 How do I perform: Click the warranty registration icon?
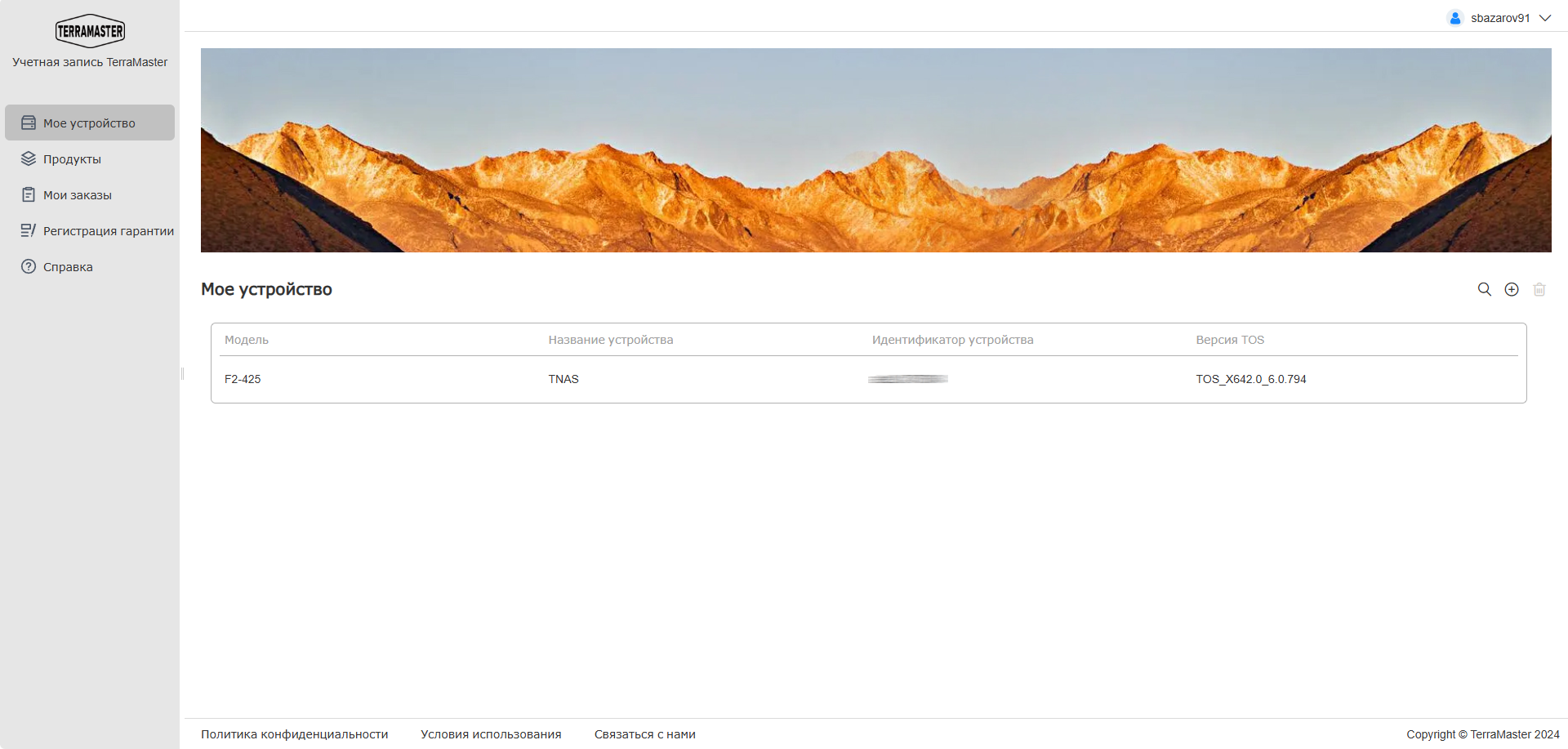(x=29, y=230)
